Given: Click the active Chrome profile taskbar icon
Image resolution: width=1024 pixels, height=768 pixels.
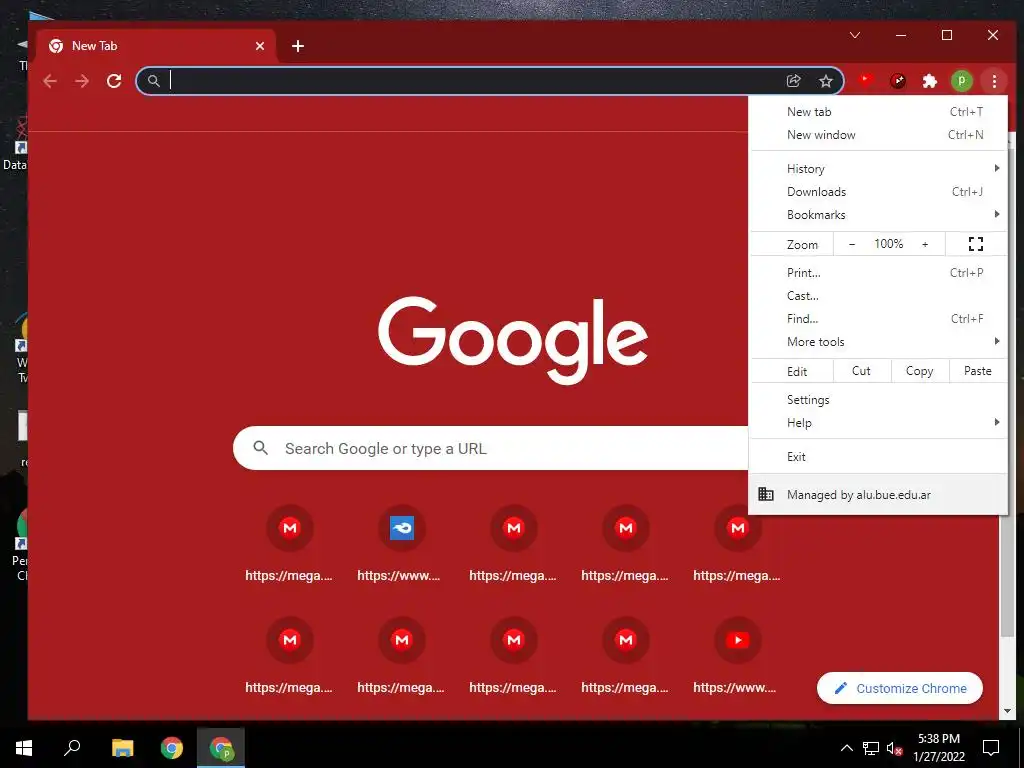Looking at the screenshot, I should 221,748.
